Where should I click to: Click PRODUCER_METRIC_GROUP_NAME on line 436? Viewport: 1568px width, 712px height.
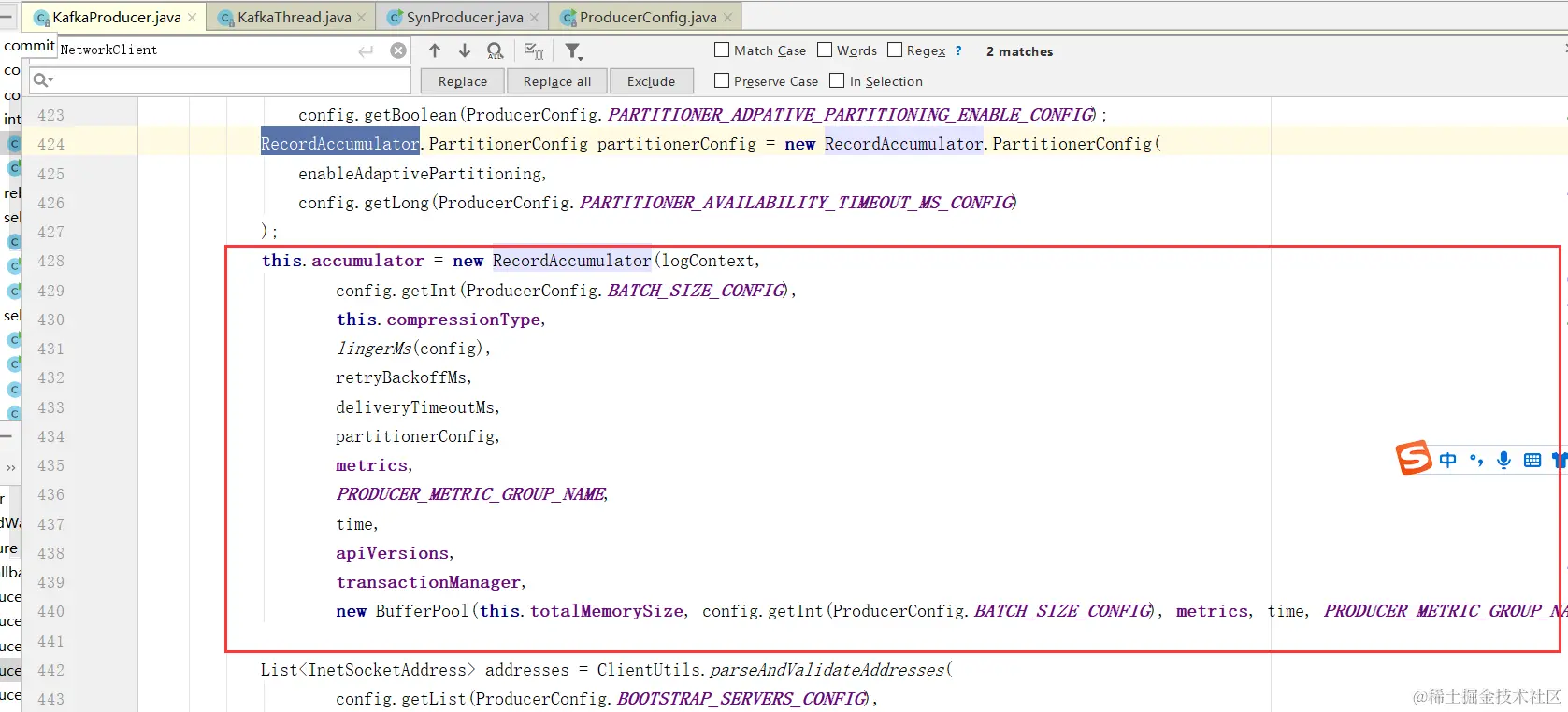pyautogui.click(x=470, y=494)
